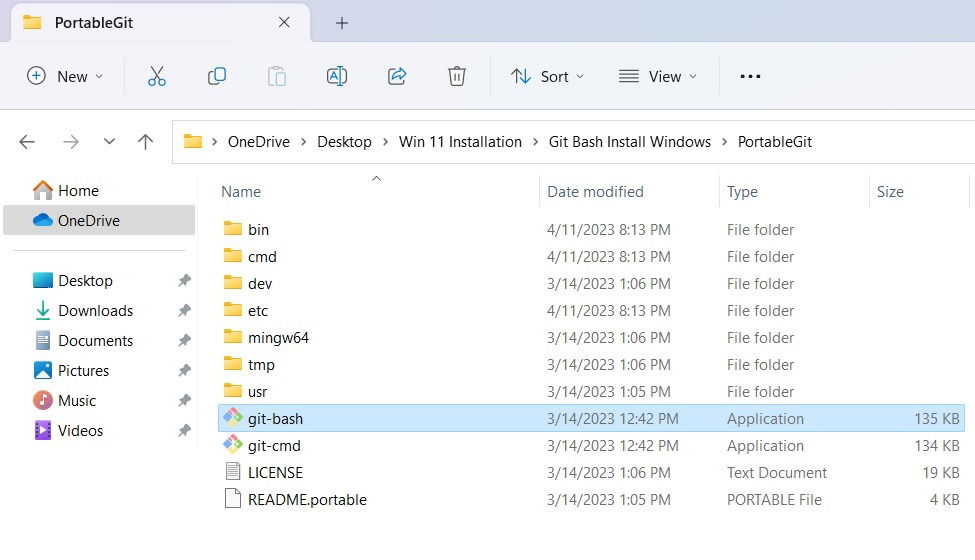Expand chevron after OneDrive in breadcrumb

click(x=303, y=142)
